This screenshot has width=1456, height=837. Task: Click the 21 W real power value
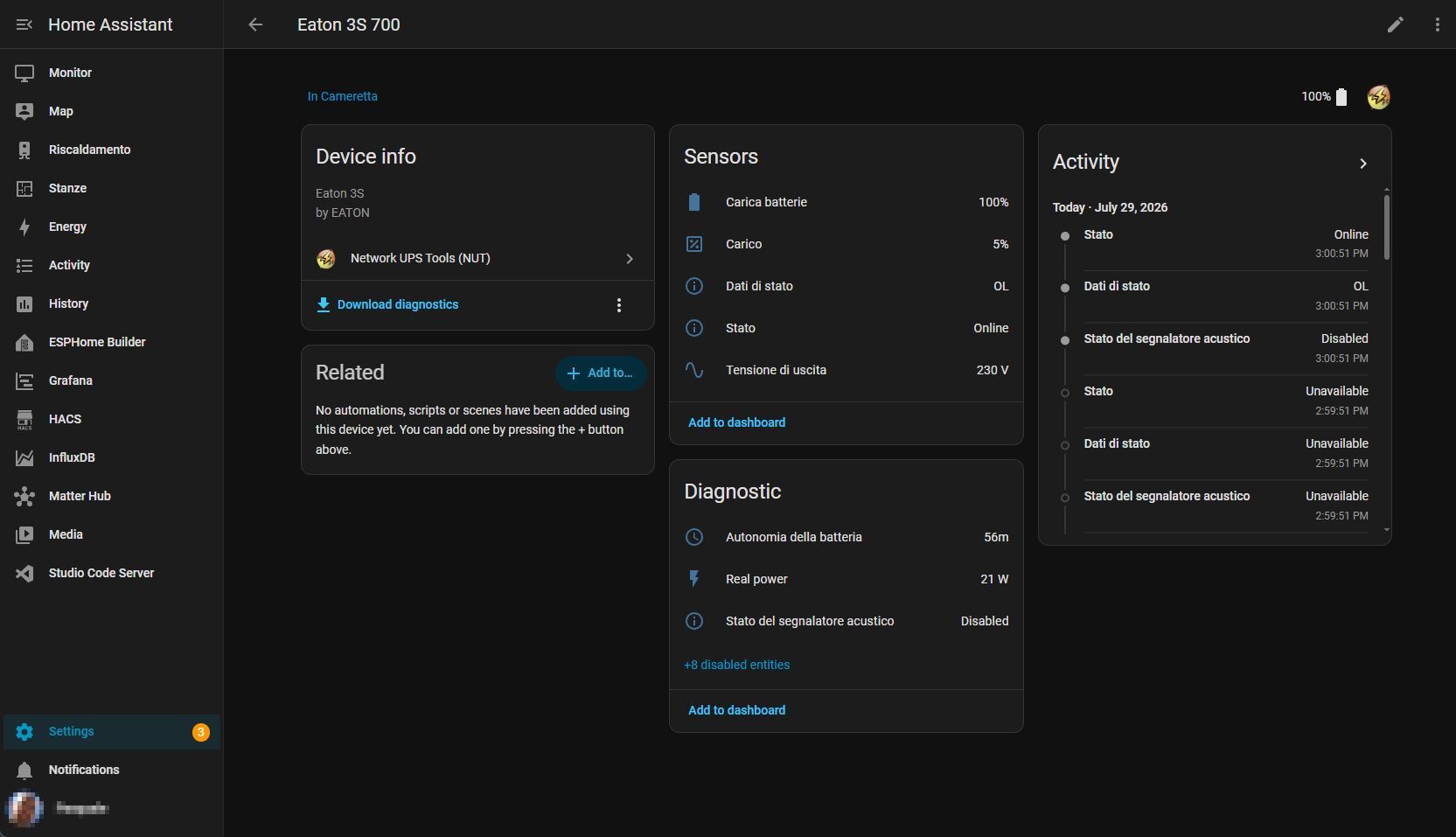coord(994,579)
